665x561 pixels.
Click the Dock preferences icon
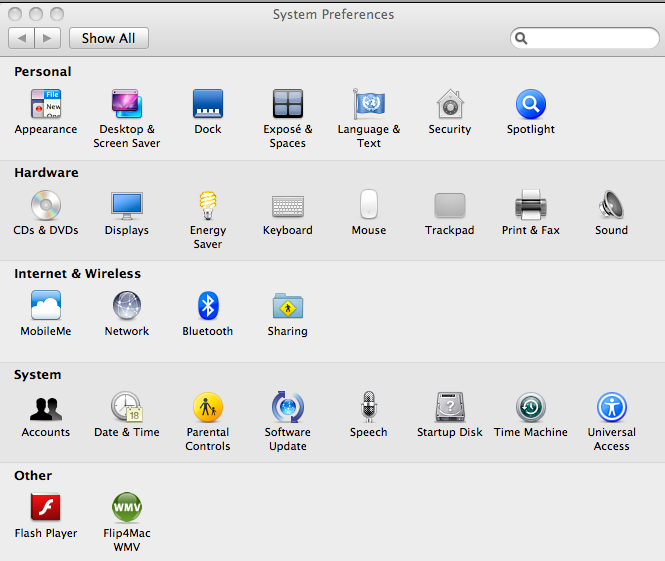[x=208, y=105]
